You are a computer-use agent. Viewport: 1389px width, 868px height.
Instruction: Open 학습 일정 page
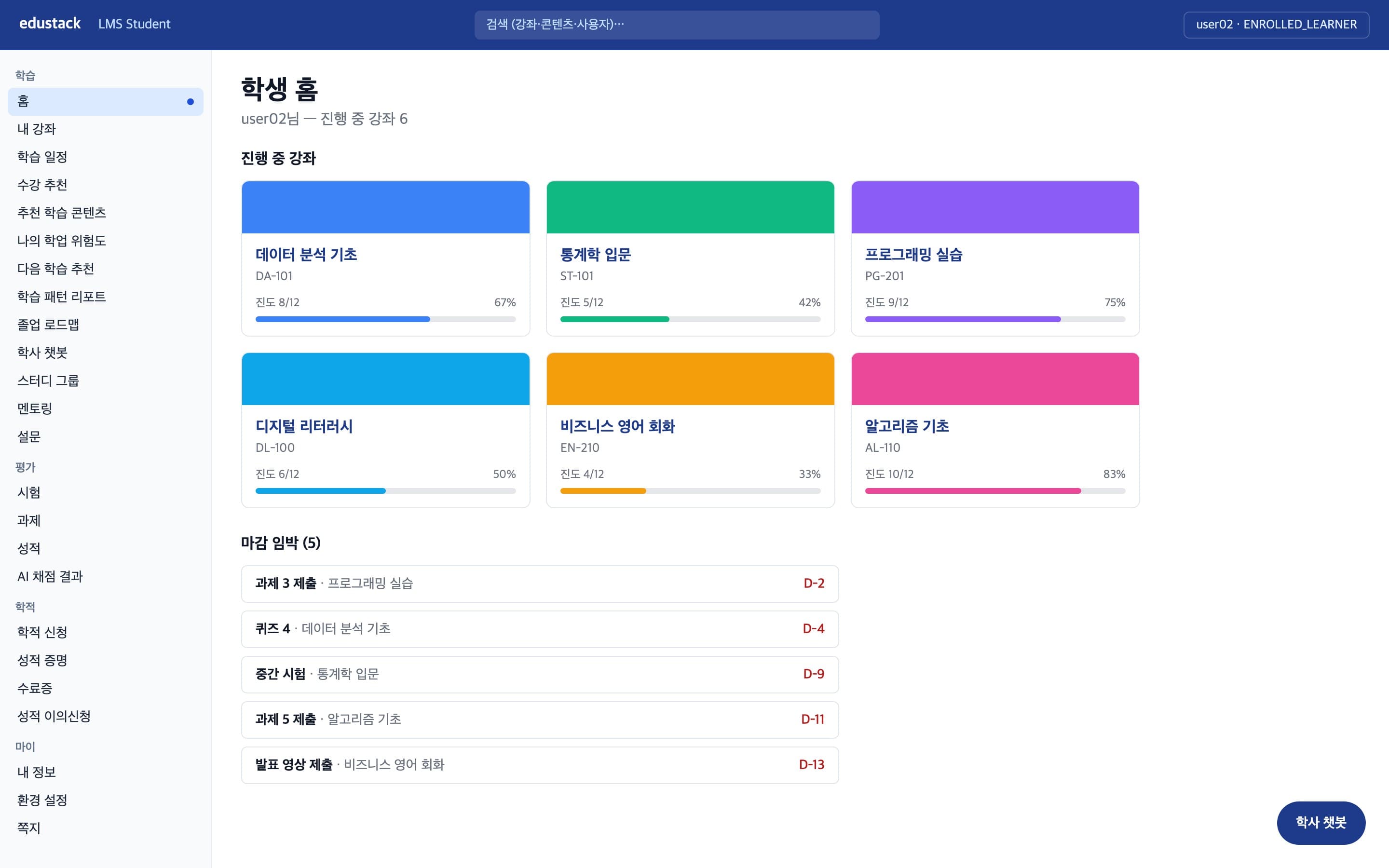(106, 157)
